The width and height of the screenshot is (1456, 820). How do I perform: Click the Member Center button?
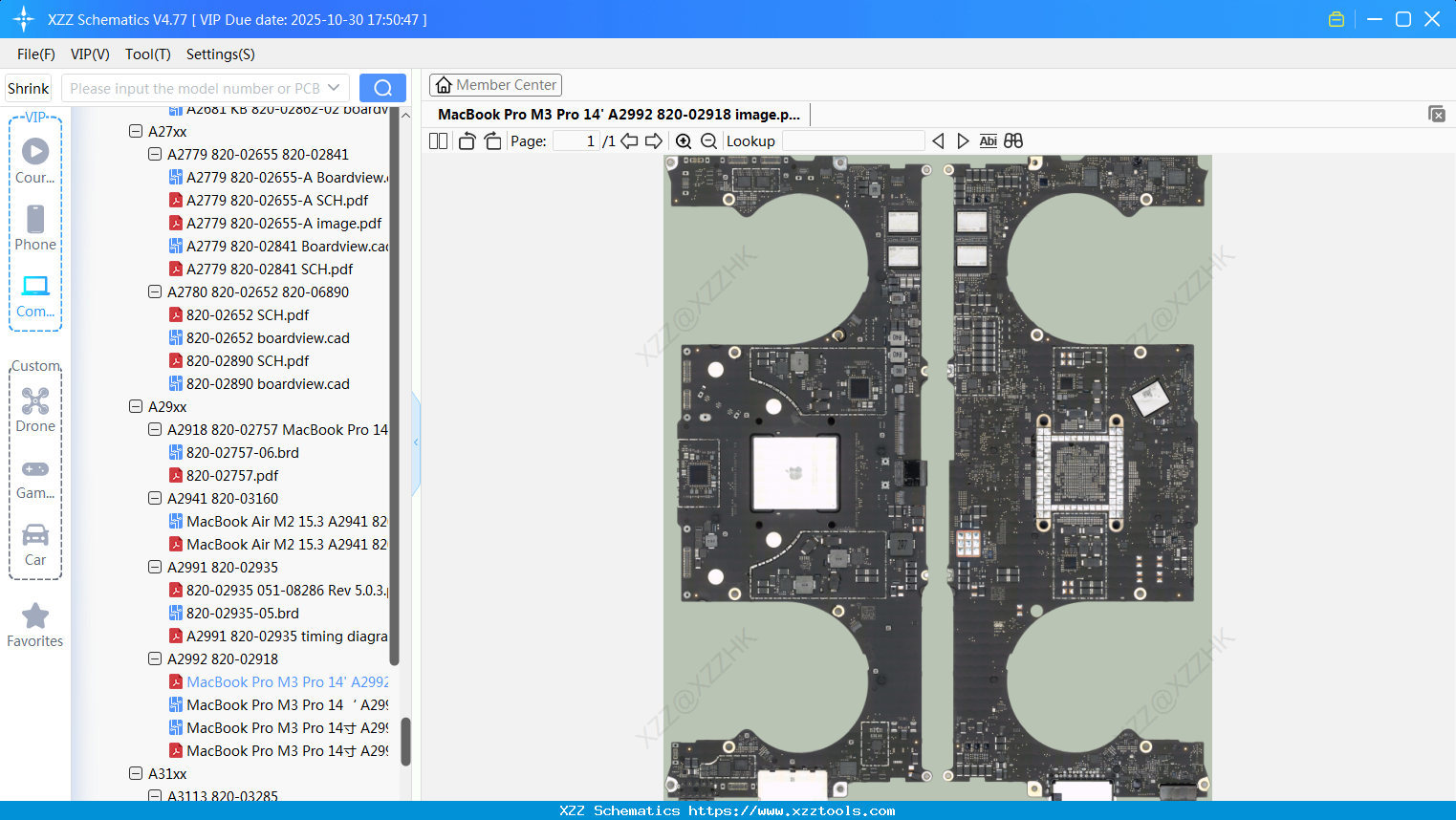click(x=495, y=85)
